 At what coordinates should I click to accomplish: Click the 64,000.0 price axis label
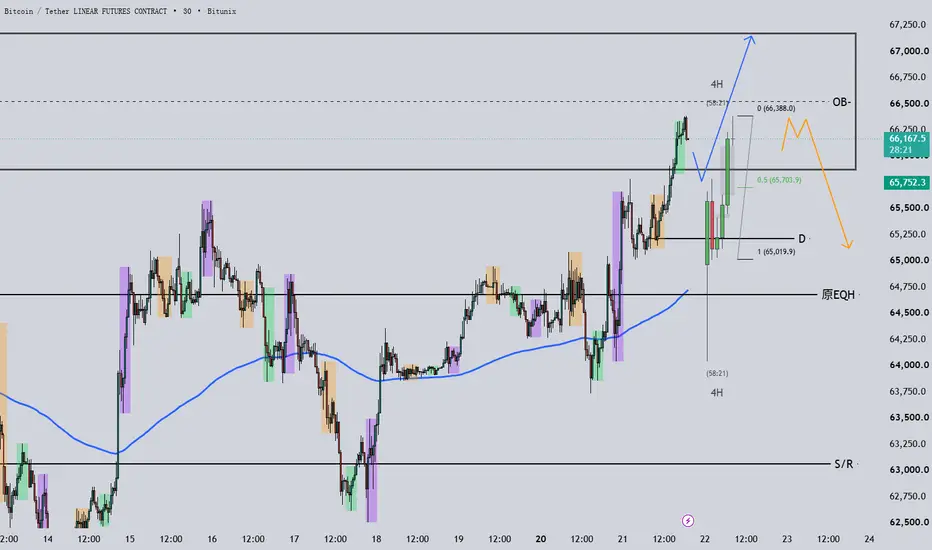pos(908,365)
